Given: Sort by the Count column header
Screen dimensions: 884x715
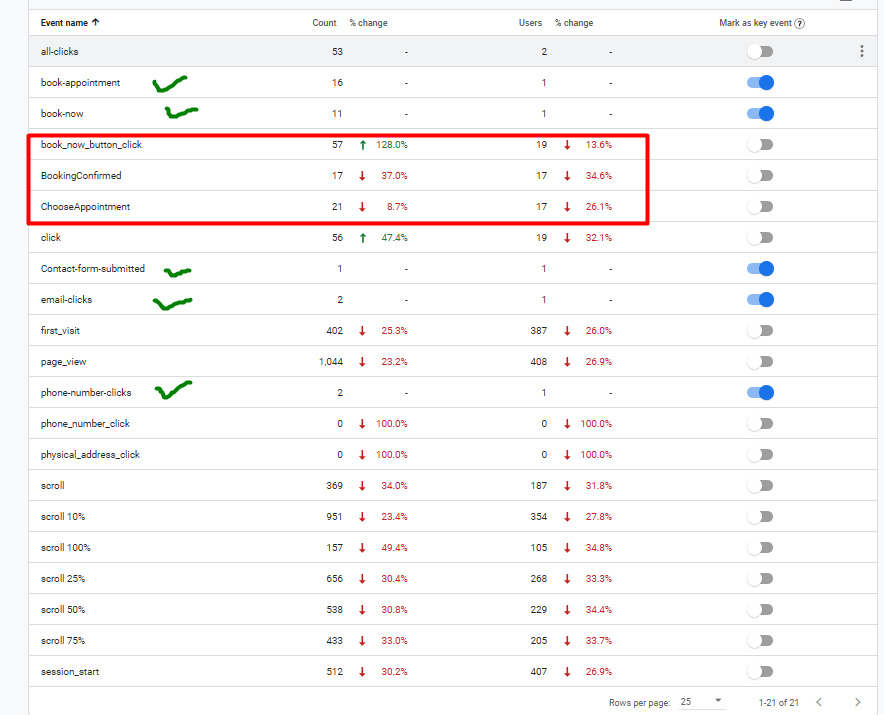Looking at the screenshot, I should pos(324,23).
